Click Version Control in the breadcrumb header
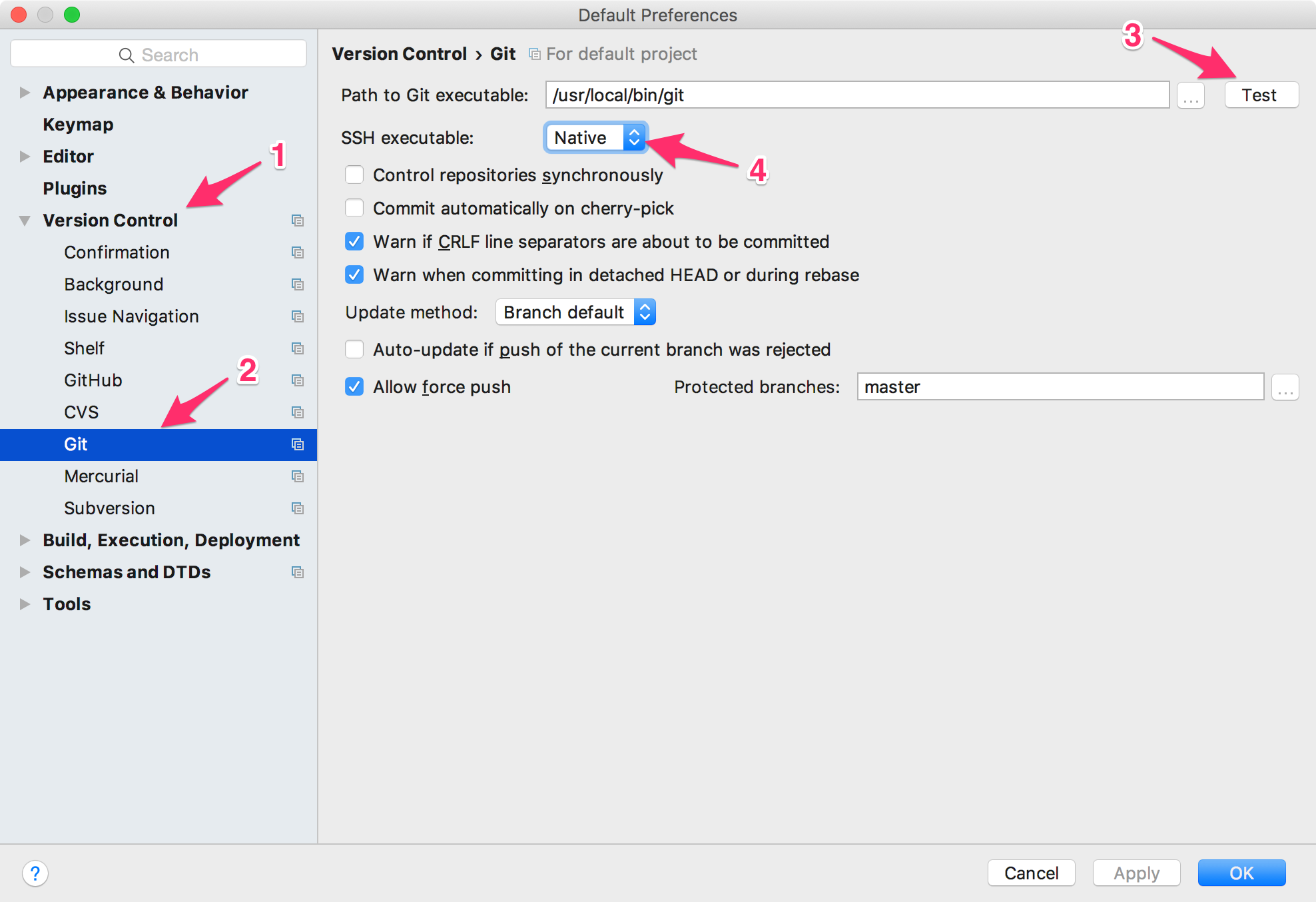The image size is (1316, 902). [x=399, y=54]
